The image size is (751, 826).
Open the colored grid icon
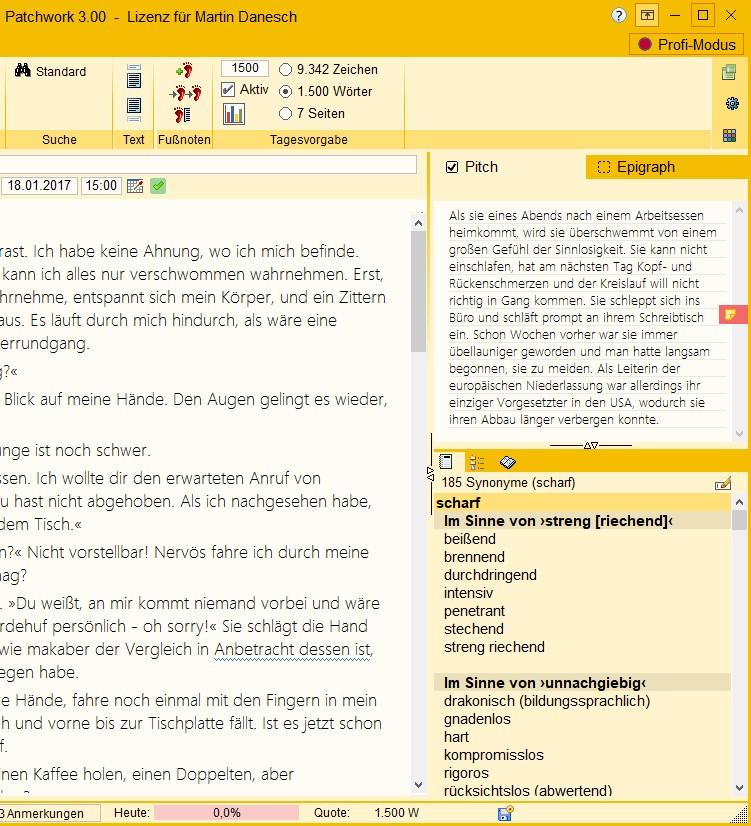(x=729, y=135)
